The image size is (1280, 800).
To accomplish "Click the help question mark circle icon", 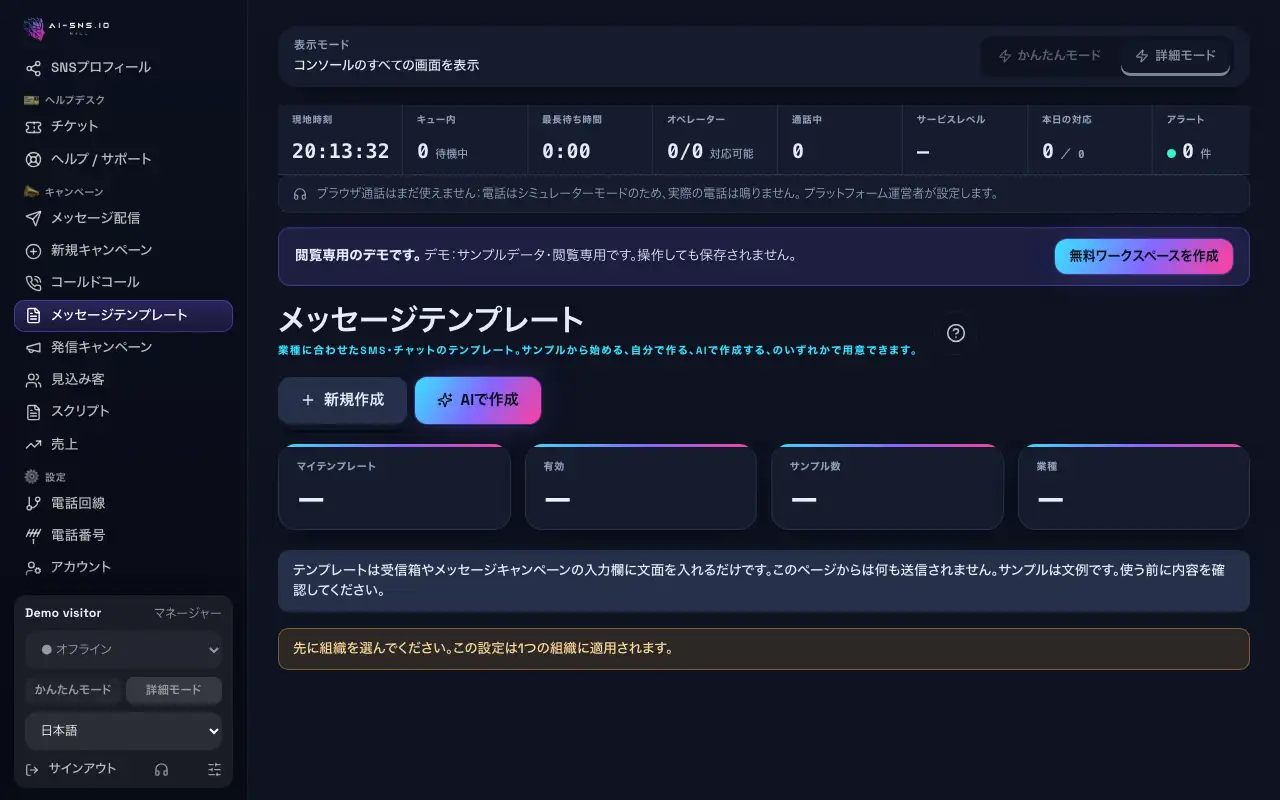I will (956, 333).
